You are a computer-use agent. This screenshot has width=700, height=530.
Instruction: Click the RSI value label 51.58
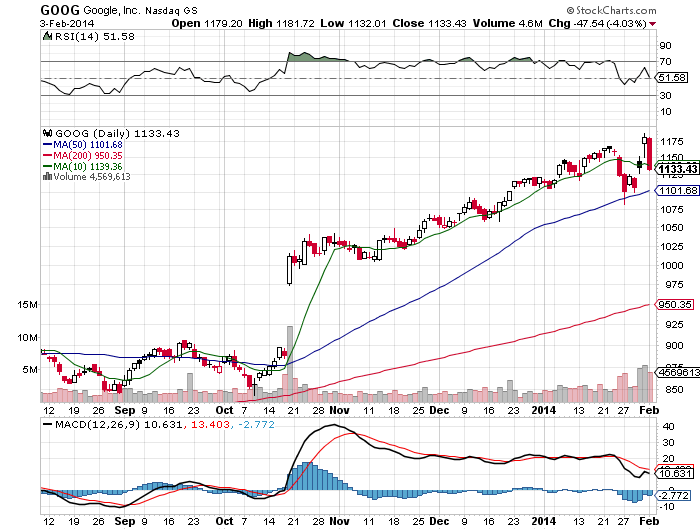pos(671,78)
